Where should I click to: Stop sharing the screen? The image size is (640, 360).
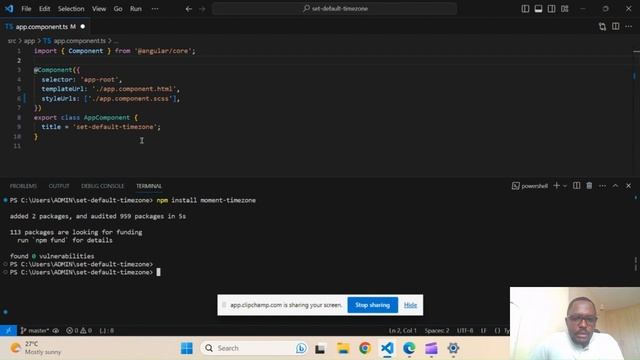[372, 305]
